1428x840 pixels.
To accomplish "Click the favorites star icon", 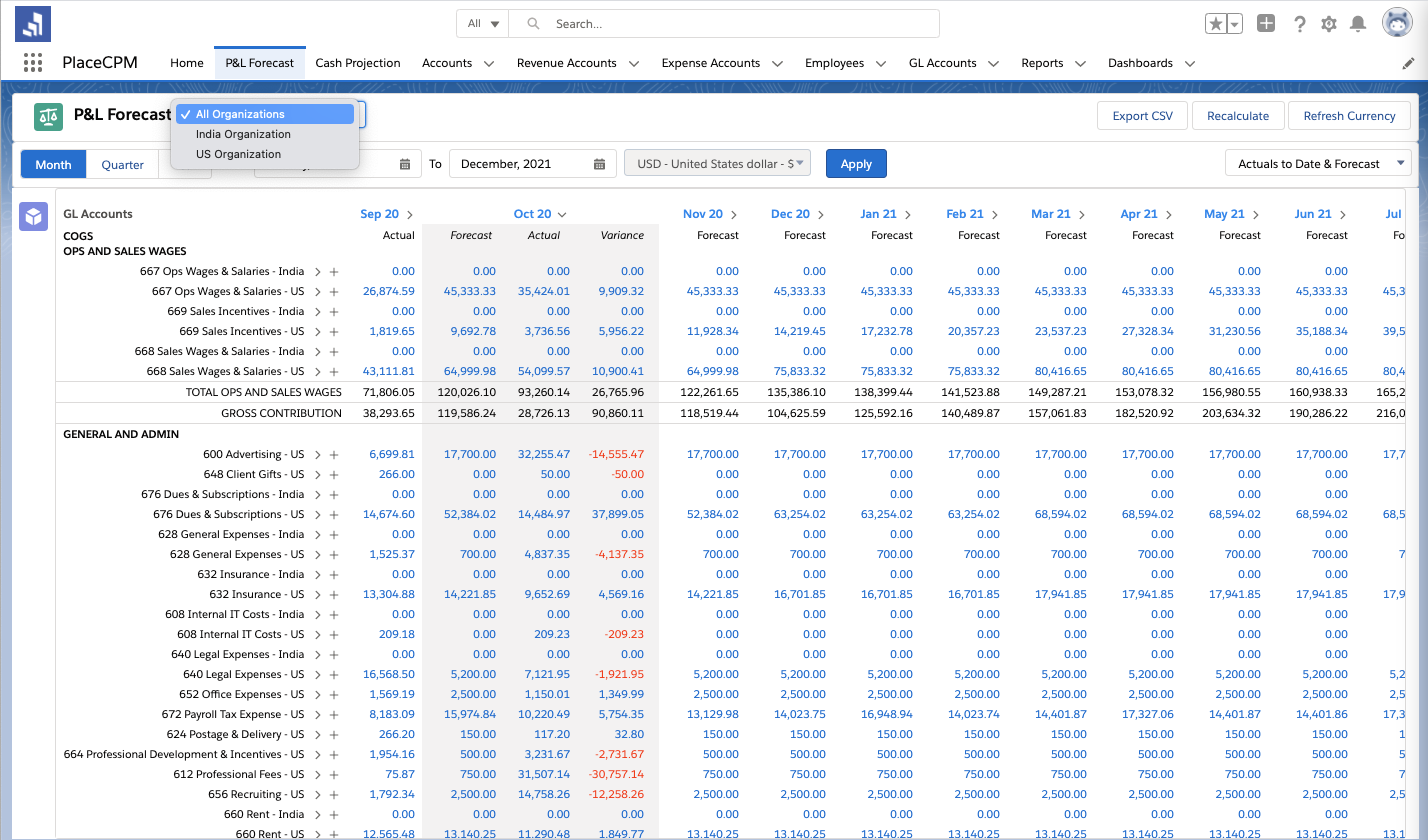I will pos(1216,24).
